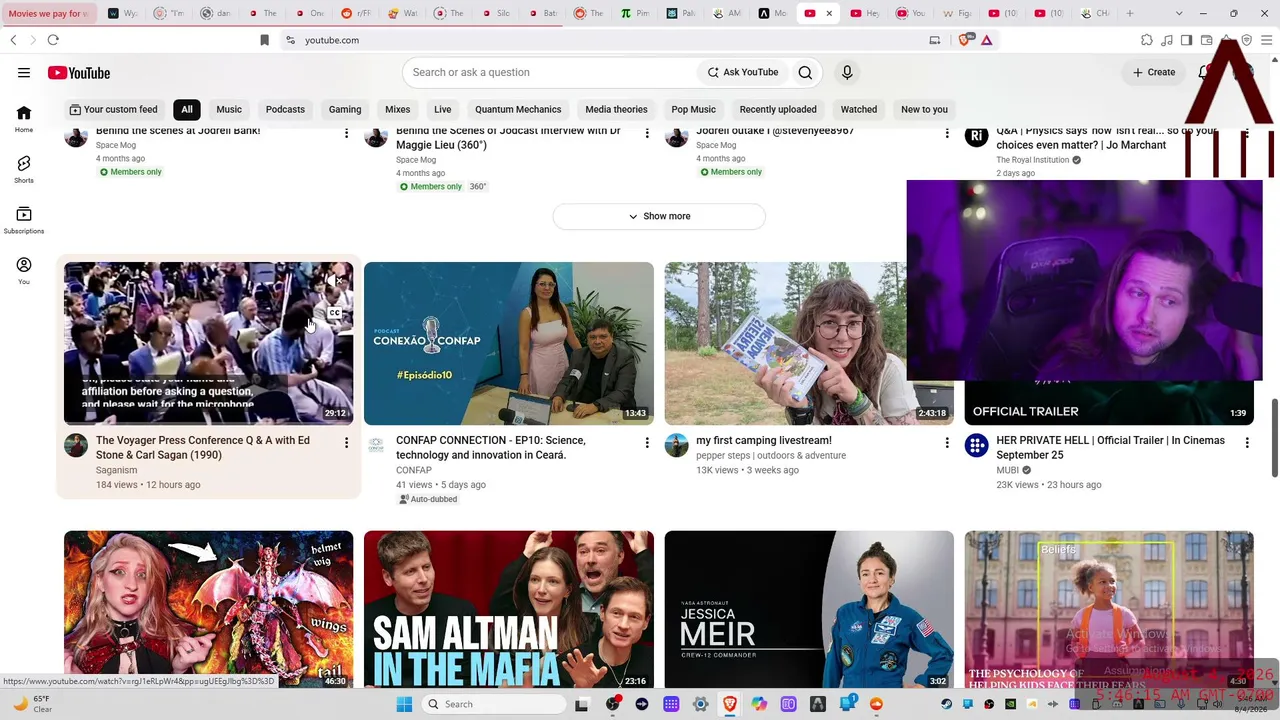Open the Windows Start menu
The image size is (1280, 720).
[404, 704]
